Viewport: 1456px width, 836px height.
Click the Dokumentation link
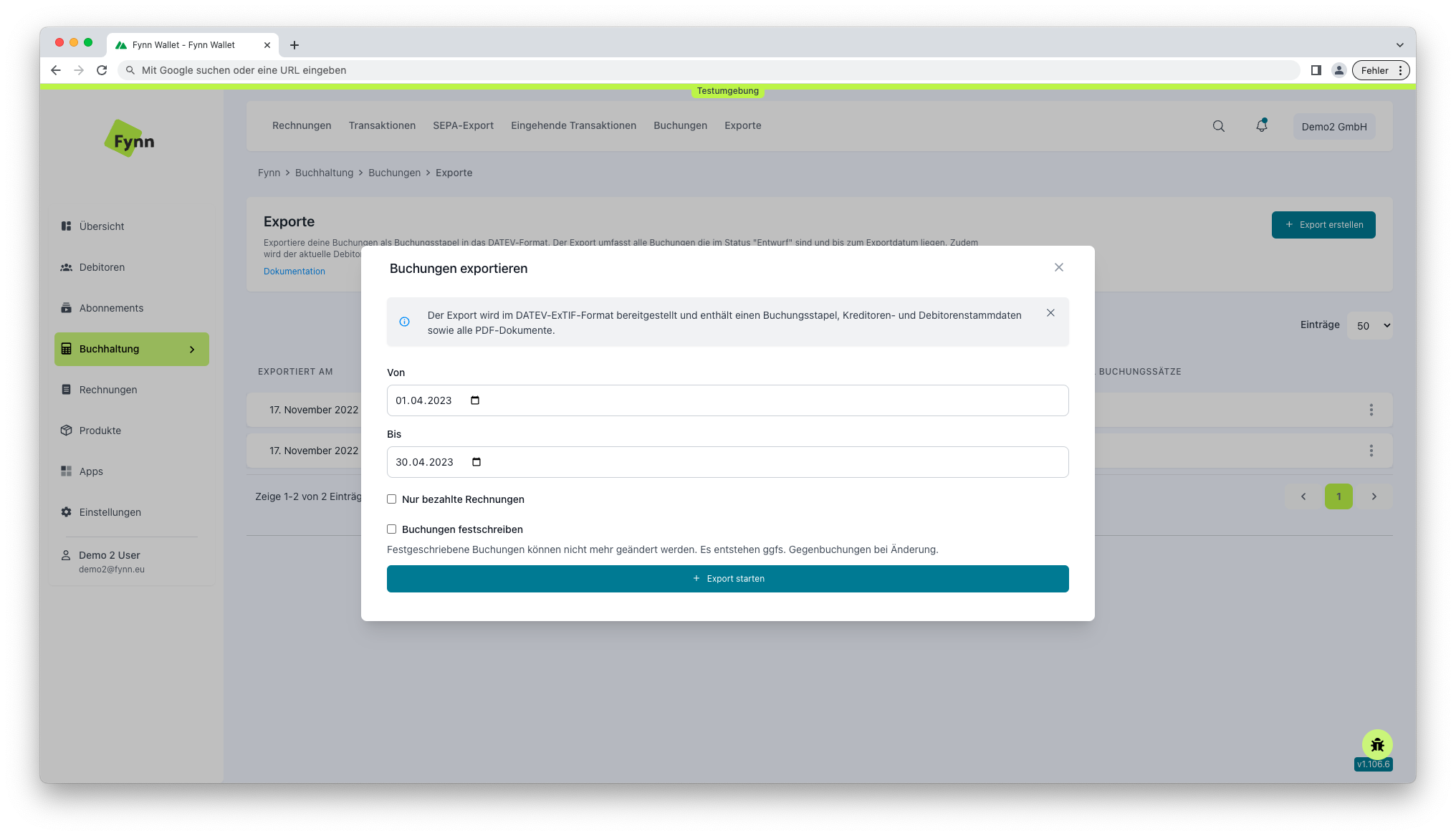tap(294, 271)
